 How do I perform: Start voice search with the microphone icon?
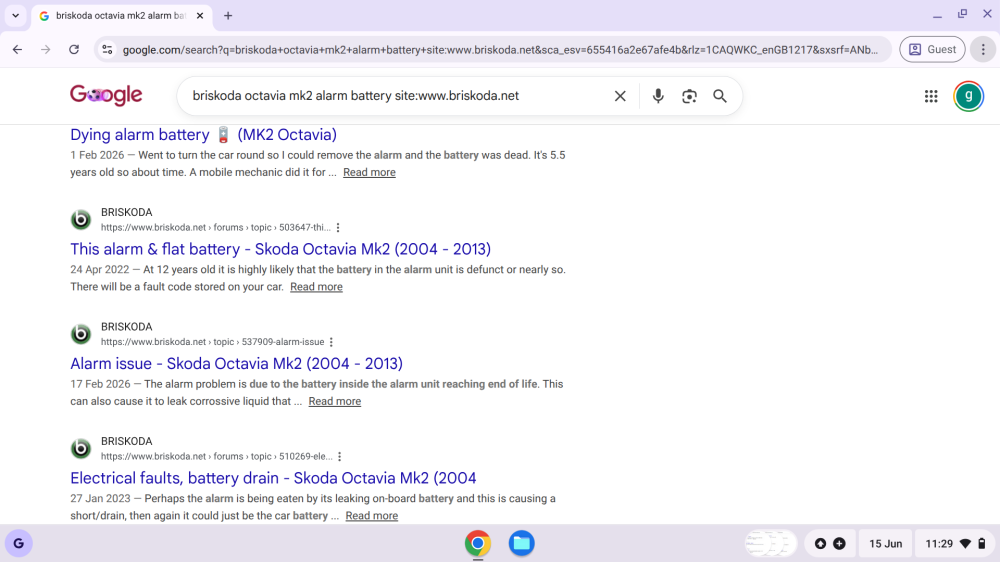pos(658,96)
